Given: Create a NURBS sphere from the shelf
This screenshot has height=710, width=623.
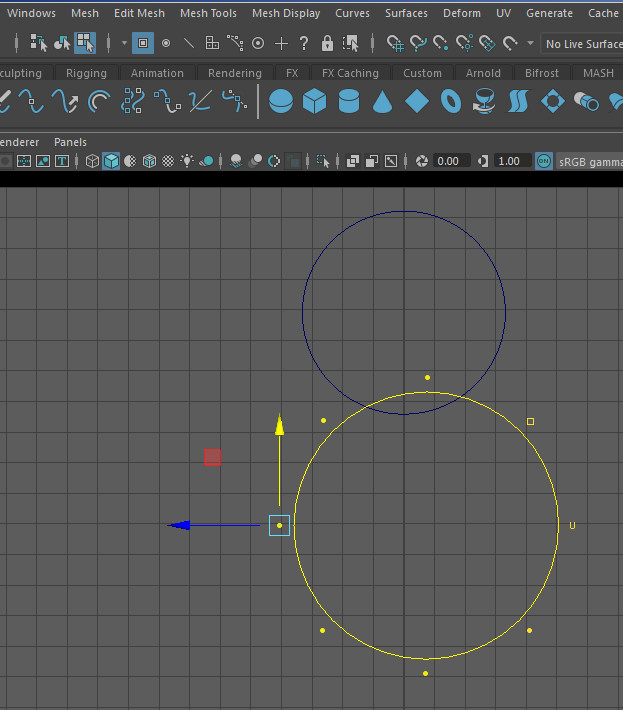Looking at the screenshot, I should (x=282, y=101).
